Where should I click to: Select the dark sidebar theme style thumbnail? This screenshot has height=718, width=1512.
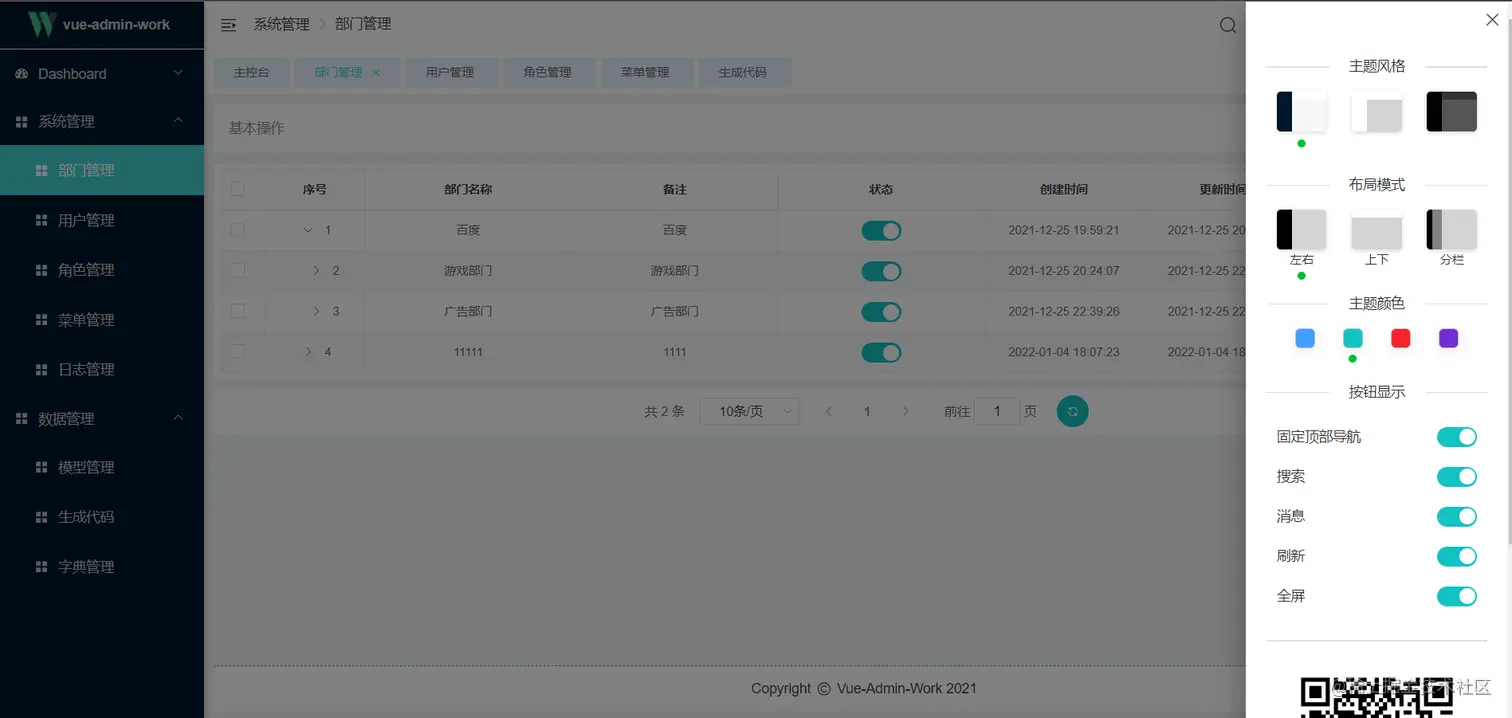click(x=1301, y=111)
